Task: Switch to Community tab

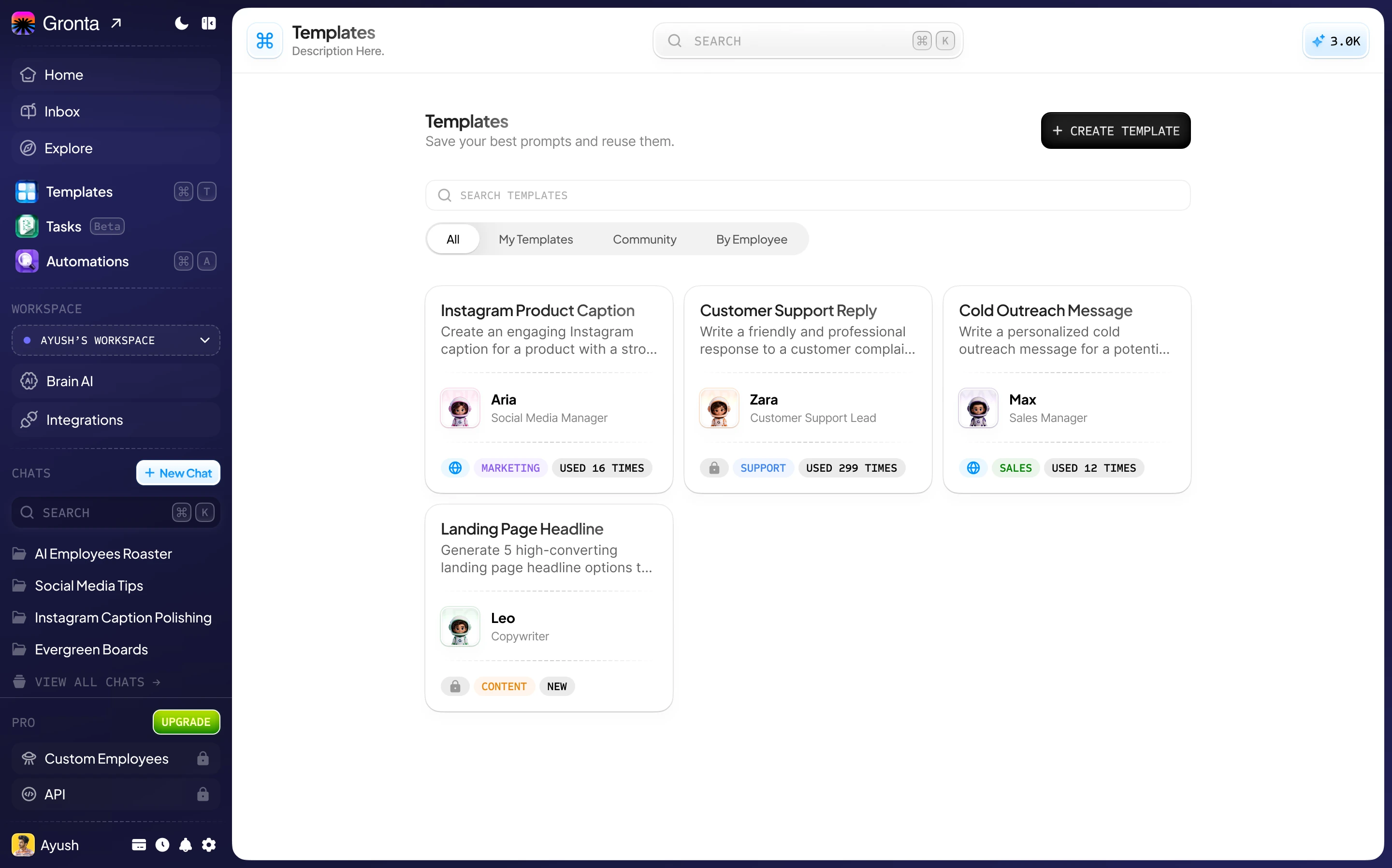Action: pyautogui.click(x=645, y=239)
